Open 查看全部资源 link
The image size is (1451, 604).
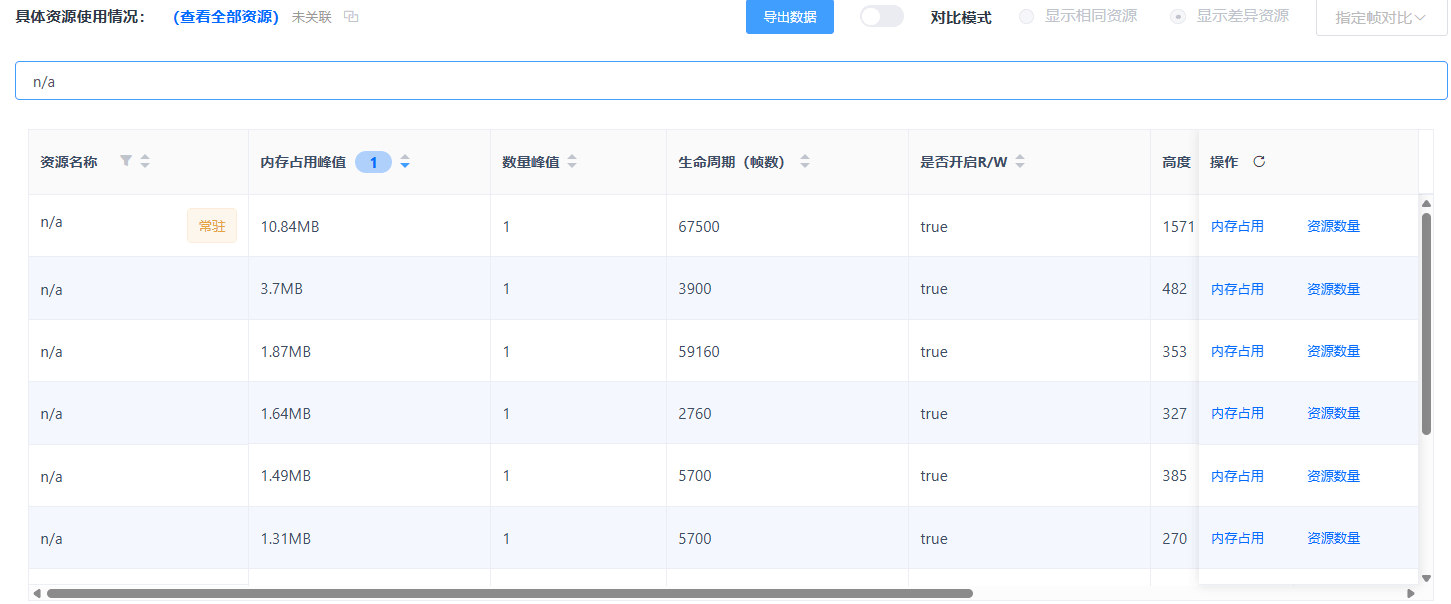coord(226,17)
